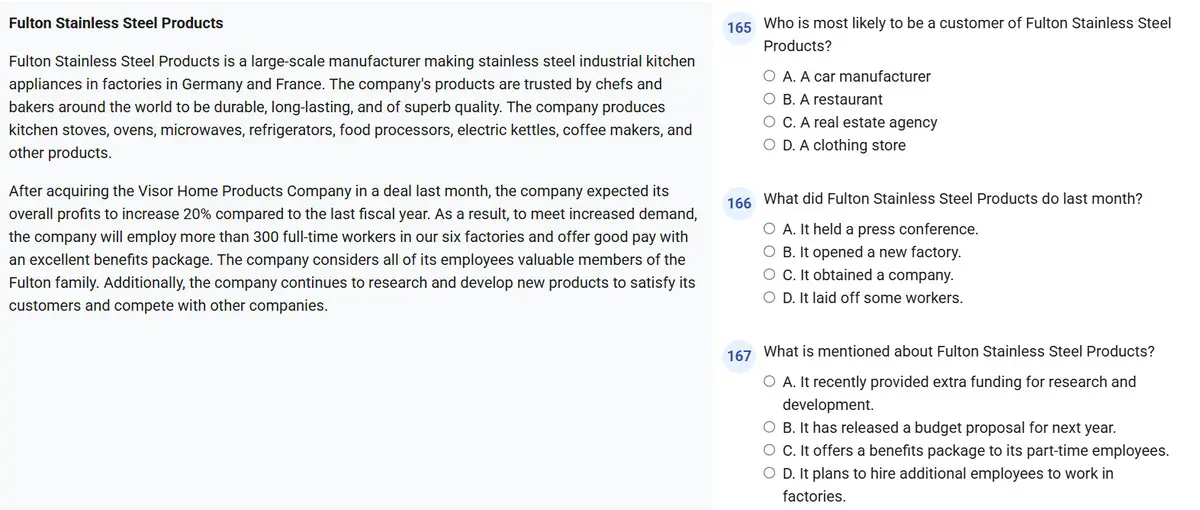Choose A. It held a press conference
Viewport: 1200px width, 510px height.
point(769,229)
